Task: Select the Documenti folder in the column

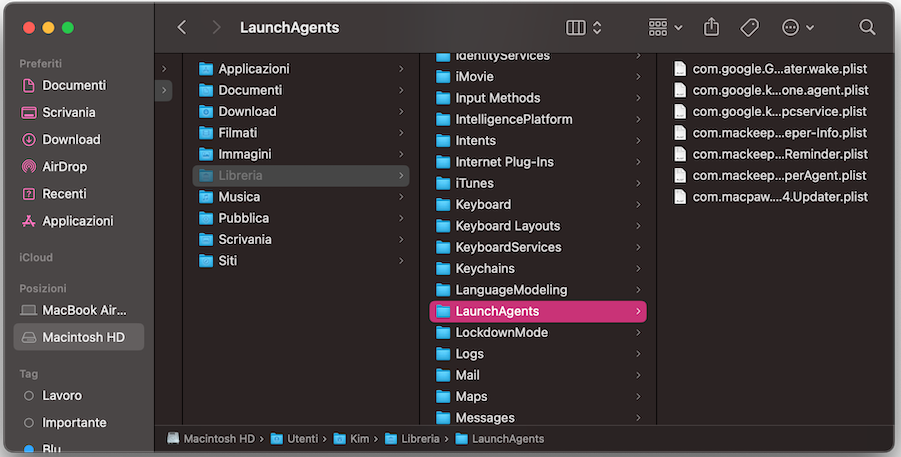Action: [x=301, y=90]
